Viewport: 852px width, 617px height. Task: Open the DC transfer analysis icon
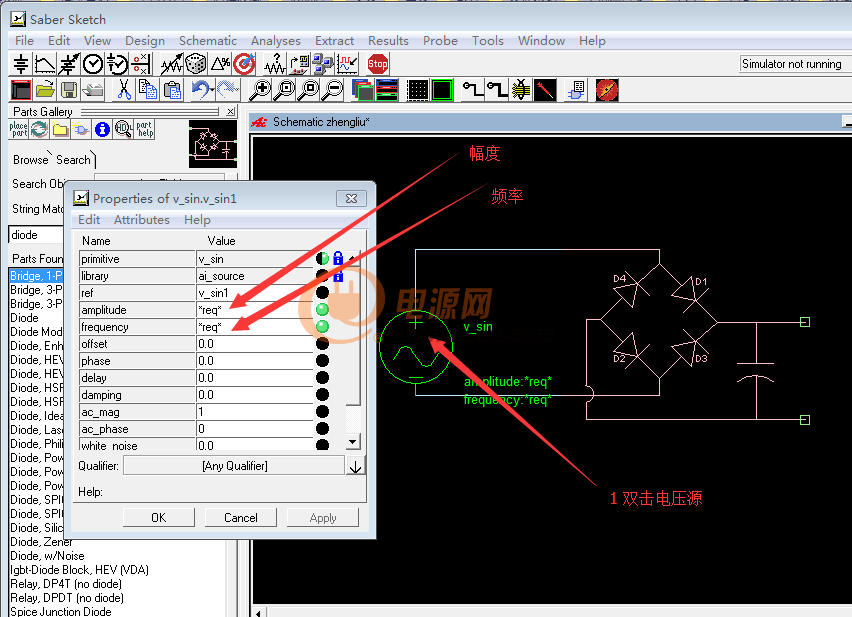(45, 64)
